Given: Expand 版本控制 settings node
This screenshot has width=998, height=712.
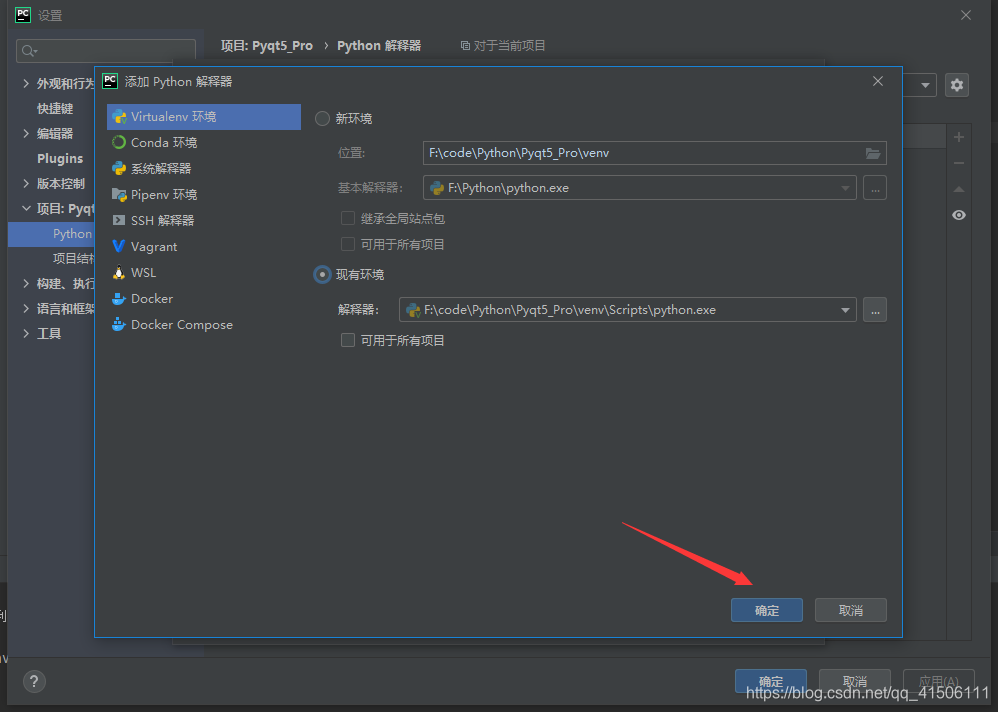Looking at the screenshot, I should (26, 183).
